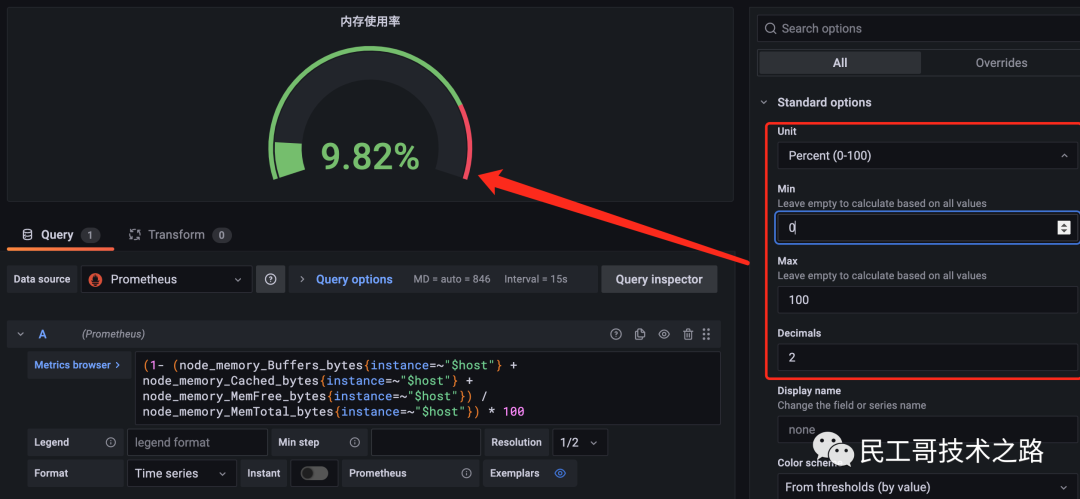
Task: Click the Max input field showing 100
Action: (x=927, y=300)
